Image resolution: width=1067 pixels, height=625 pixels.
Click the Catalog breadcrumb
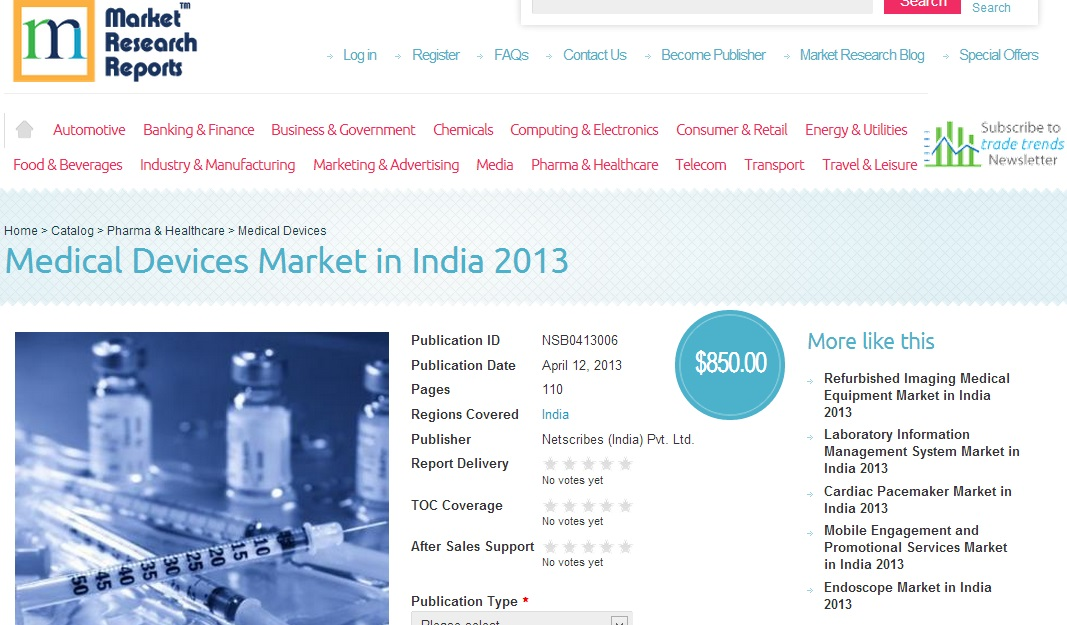tap(72, 231)
